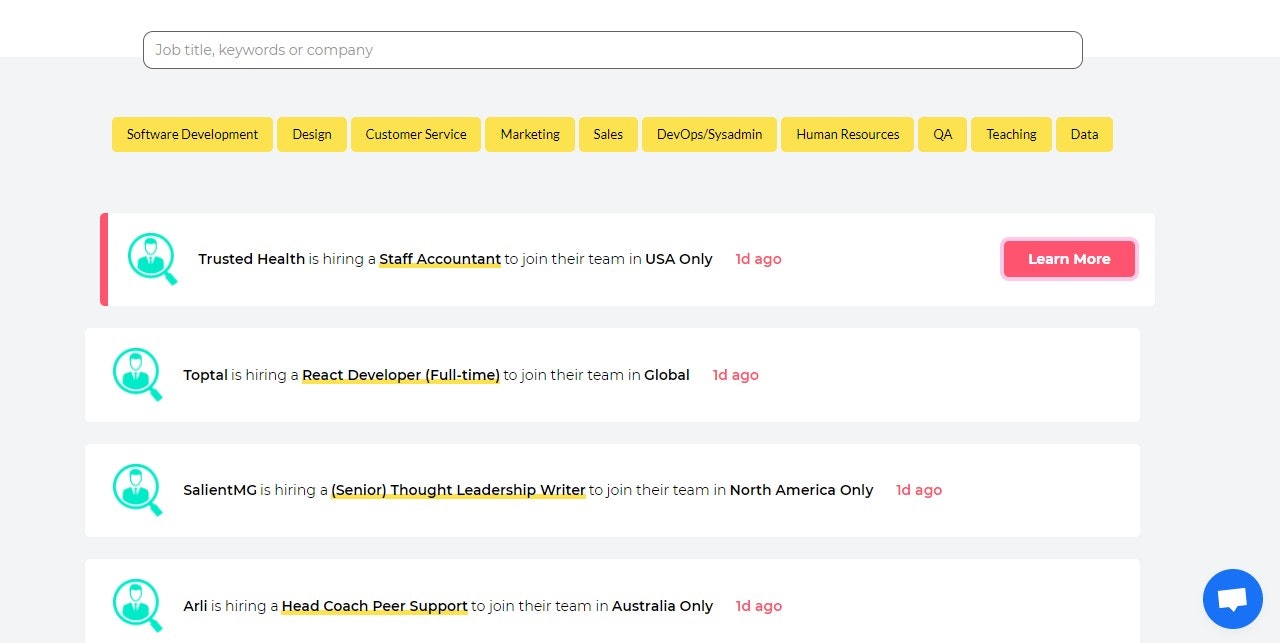
Task: Click the Toptal company name
Action: 206,375
